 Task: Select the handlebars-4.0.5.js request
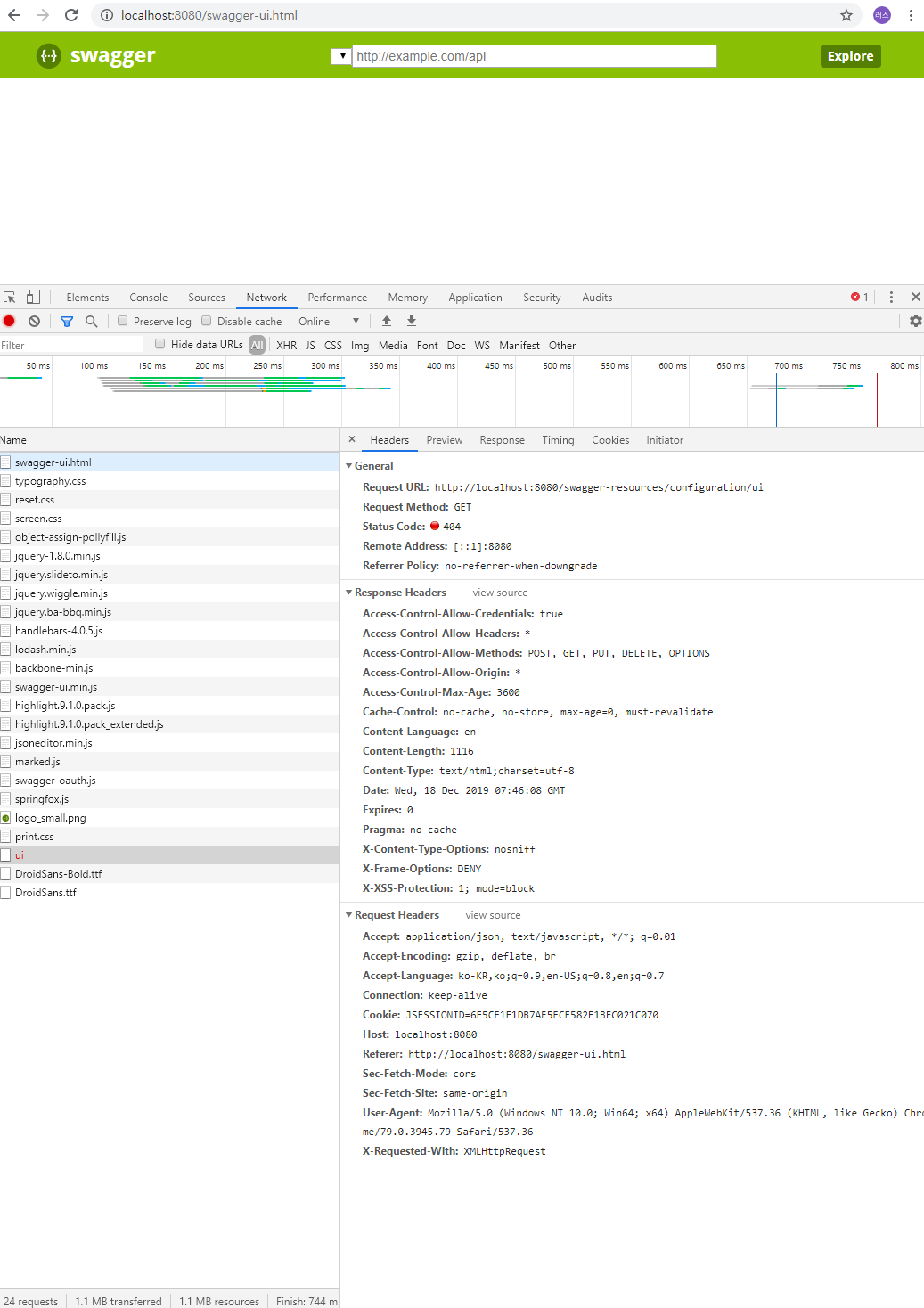tap(169, 631)
